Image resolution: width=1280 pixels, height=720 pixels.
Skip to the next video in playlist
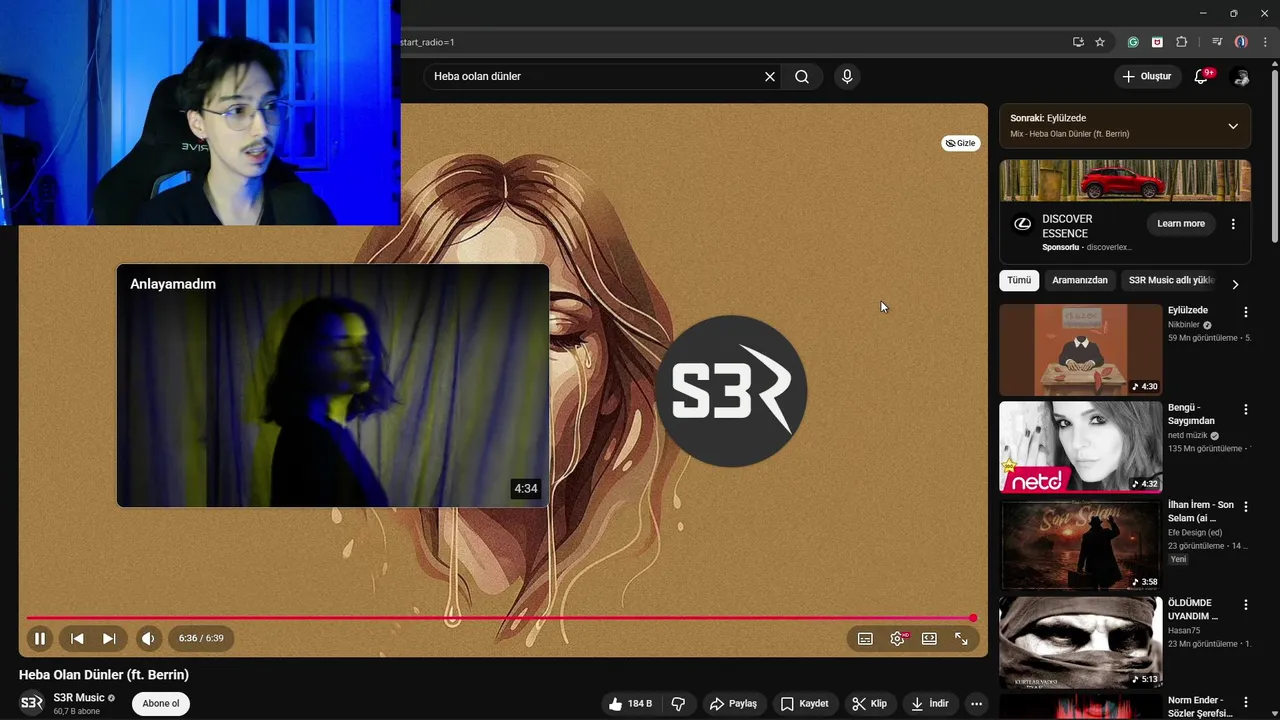pyautogui.click(x=109, y=638)
